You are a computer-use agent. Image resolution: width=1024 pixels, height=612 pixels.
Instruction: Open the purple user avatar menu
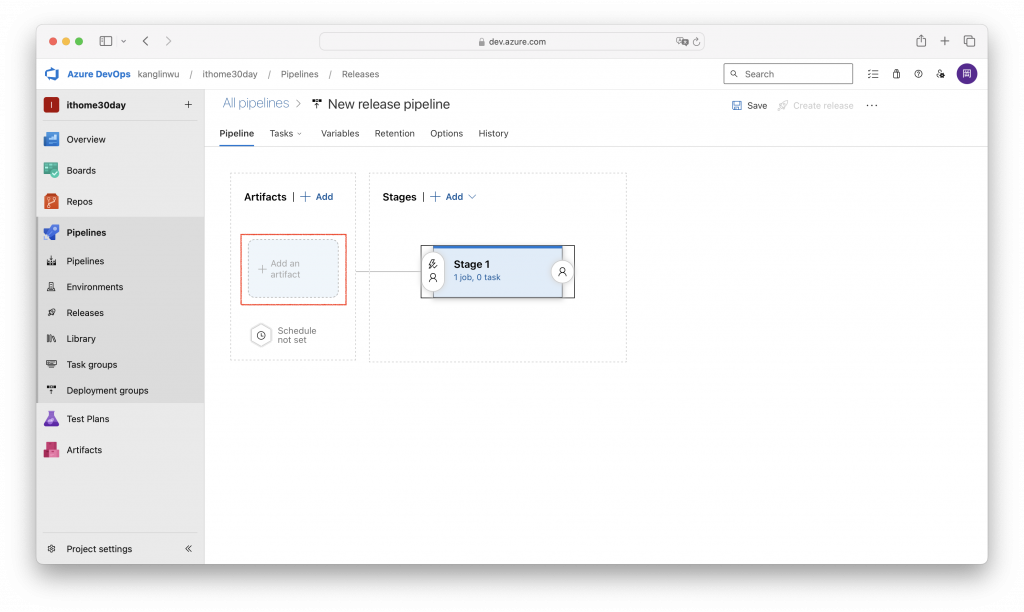pyautogui.click(x=967, y=74)
